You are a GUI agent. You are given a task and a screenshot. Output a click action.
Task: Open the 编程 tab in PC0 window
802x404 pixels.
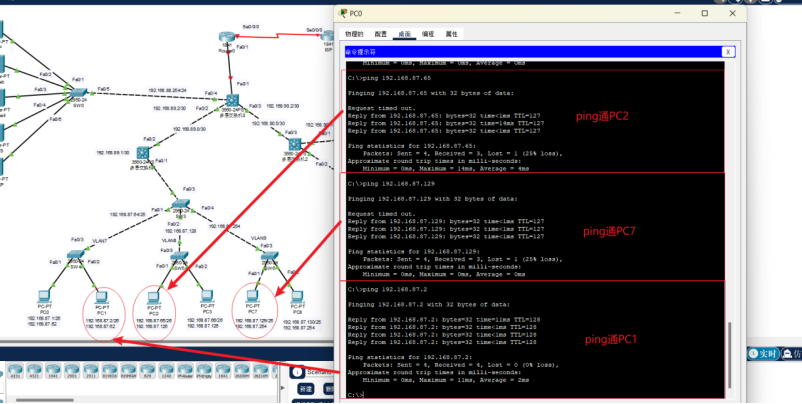(x=428, y=34)
